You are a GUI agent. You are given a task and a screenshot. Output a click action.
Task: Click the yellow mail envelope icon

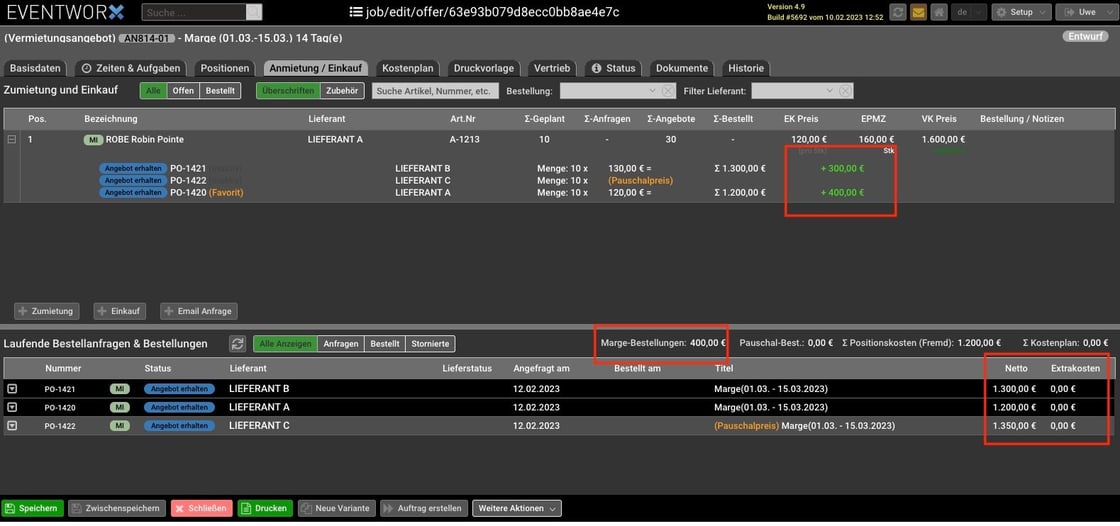tap(918, 12)
